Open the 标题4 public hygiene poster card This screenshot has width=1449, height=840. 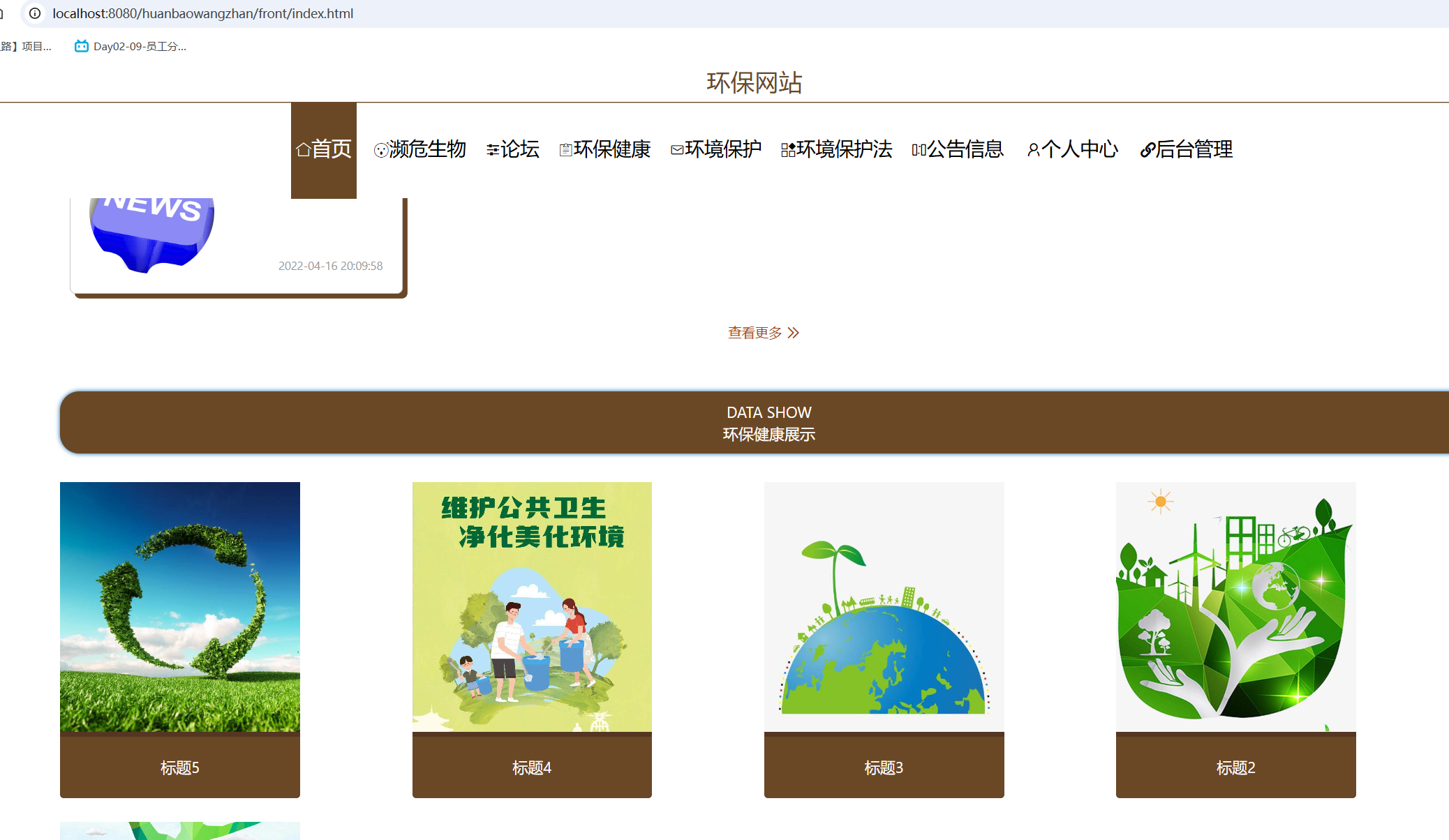tap(532, 607)
